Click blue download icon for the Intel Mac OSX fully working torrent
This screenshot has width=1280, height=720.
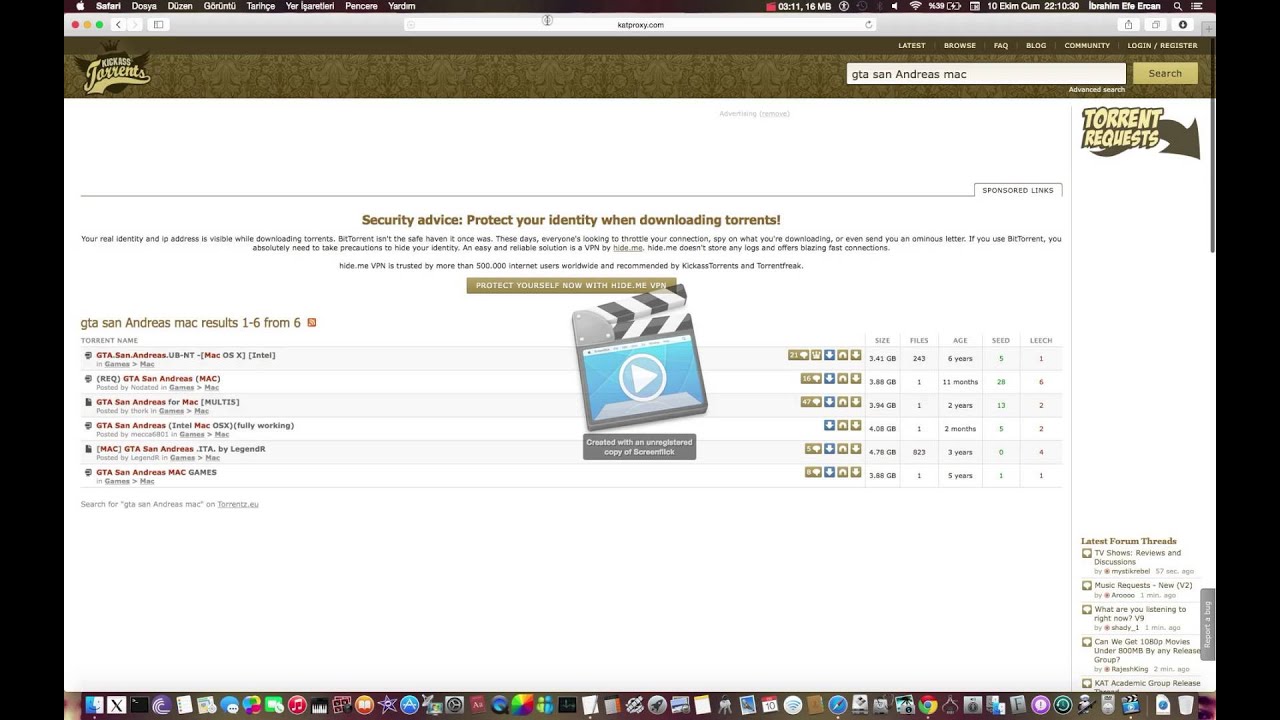pos(830,425)
